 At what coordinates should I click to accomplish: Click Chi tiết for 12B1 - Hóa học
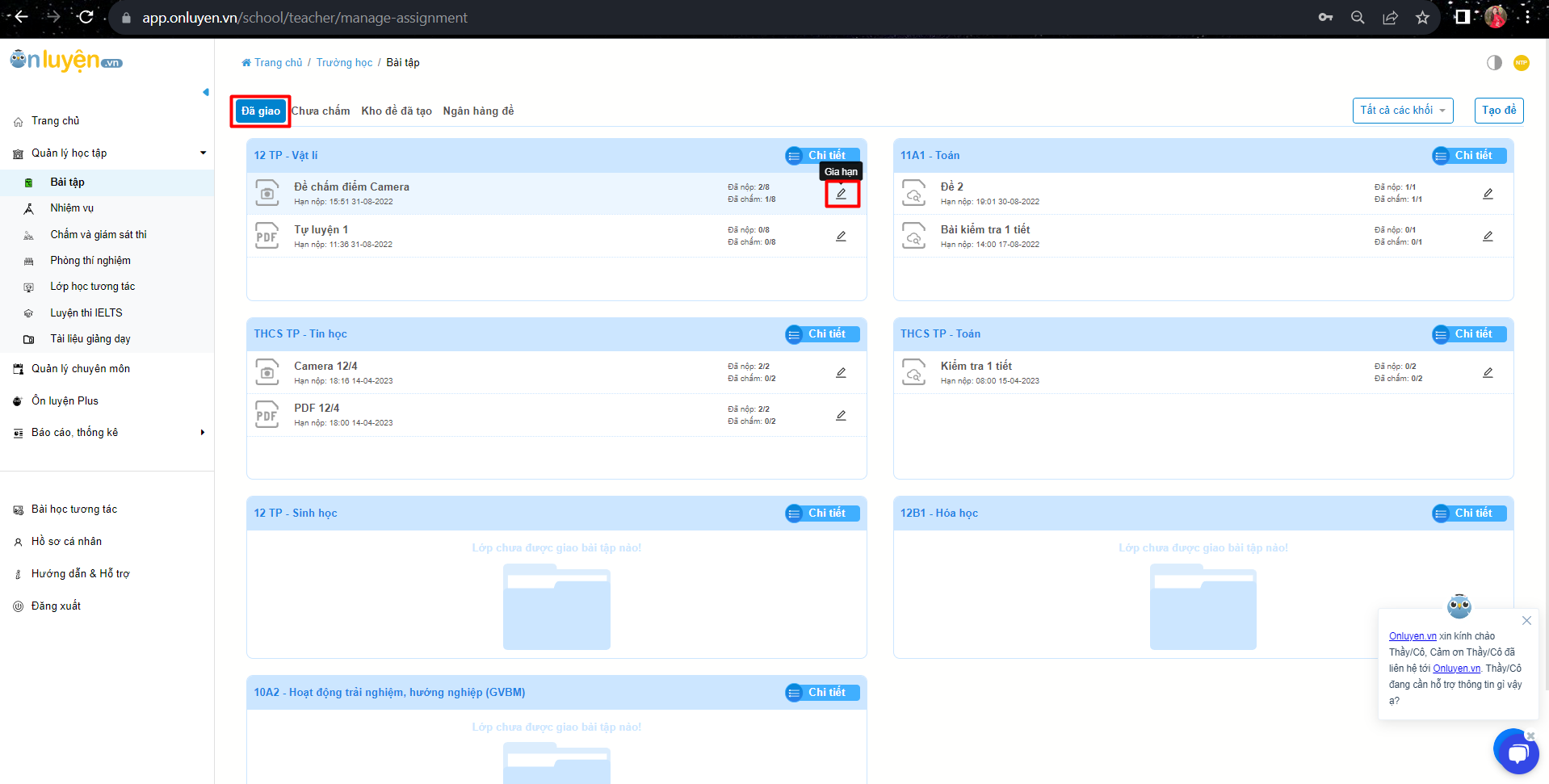click(x=1469, y=514)
